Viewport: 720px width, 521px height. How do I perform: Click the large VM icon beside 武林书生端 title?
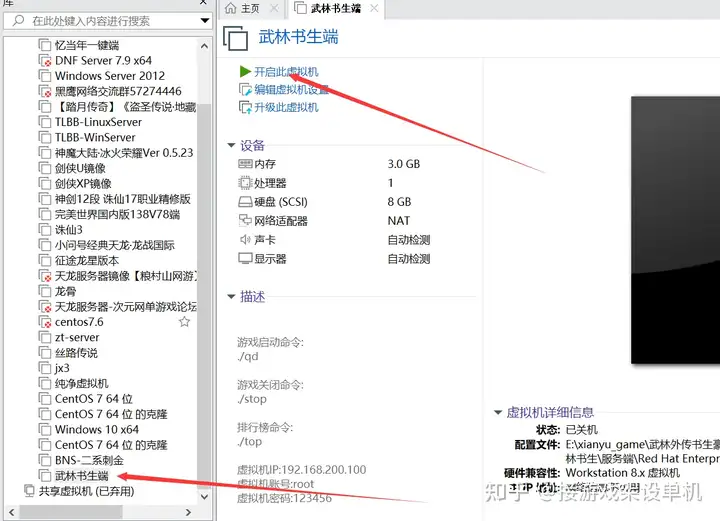[x=236, y=38]
